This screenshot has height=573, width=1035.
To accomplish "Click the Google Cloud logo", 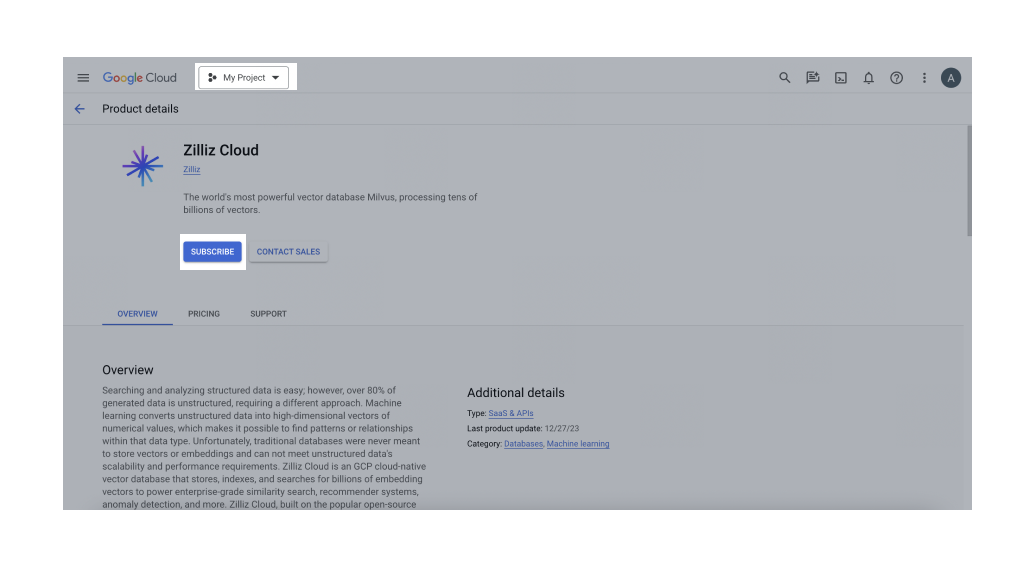I will pos(139,78).
